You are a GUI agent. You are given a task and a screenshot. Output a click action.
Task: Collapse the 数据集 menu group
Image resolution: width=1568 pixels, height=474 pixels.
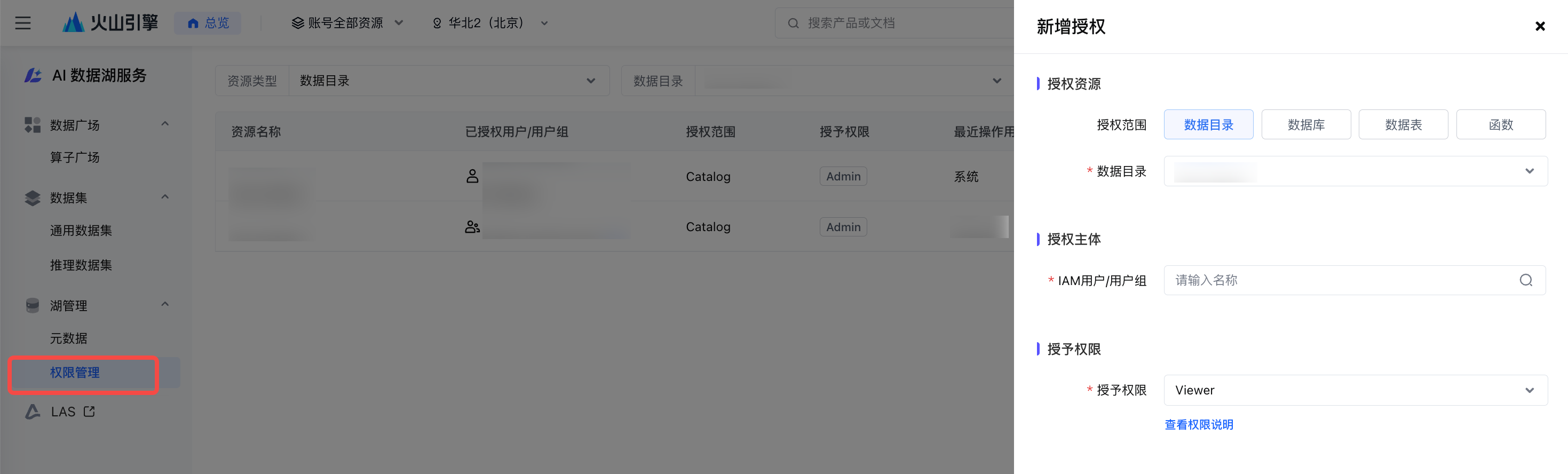tap(165, 197)
